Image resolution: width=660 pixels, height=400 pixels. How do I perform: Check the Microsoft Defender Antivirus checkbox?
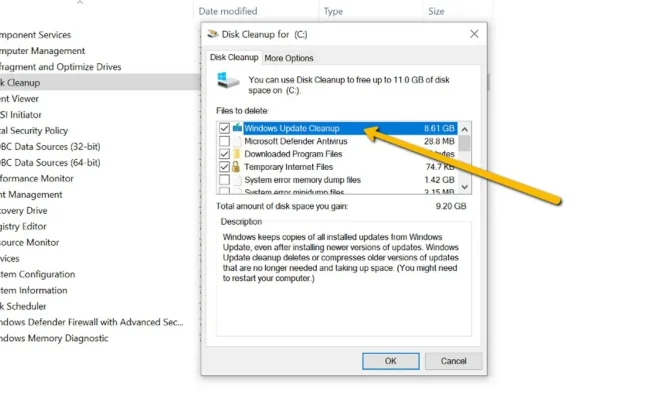pos(224,141)
